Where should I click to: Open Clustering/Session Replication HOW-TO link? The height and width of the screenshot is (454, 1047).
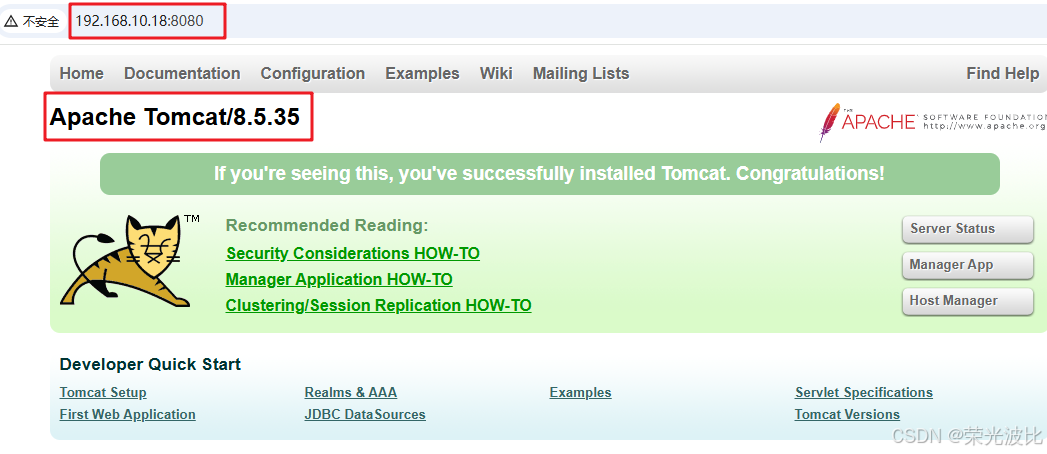coord(379,306)
